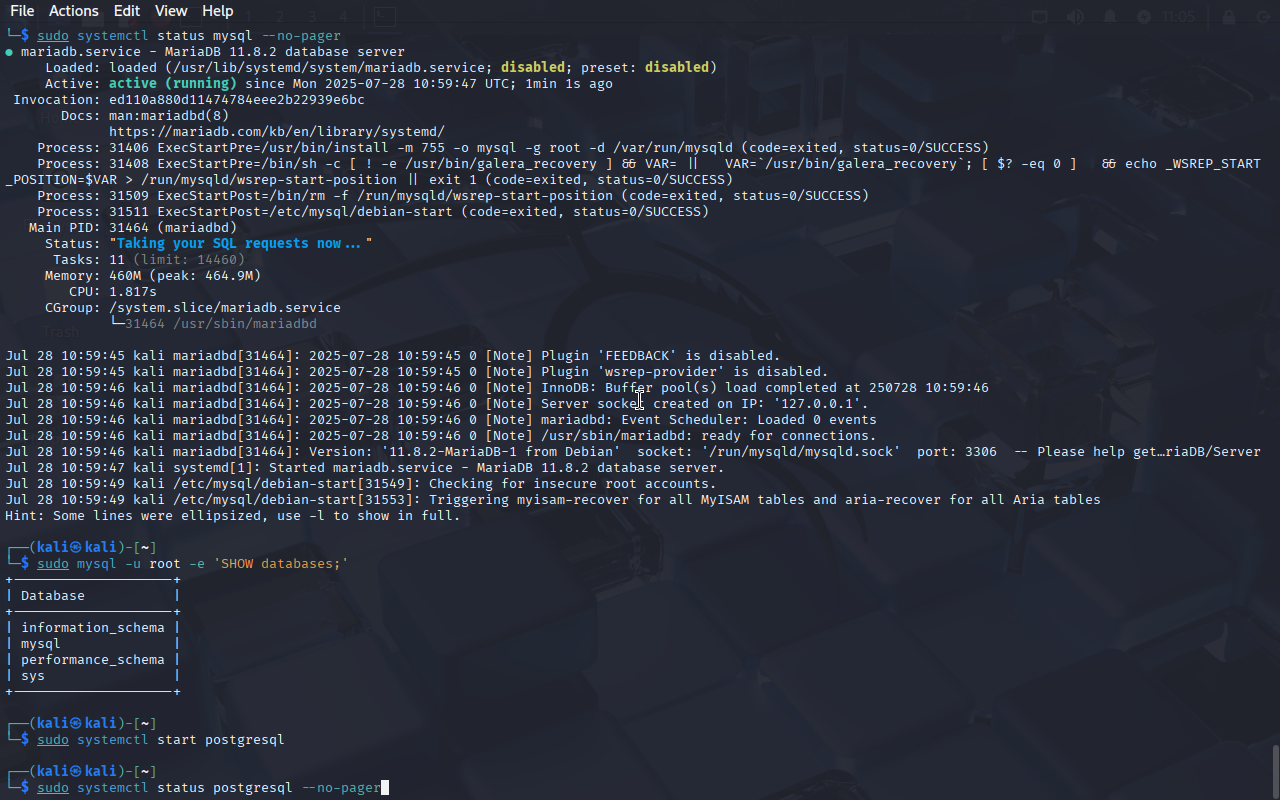Viewport: 1280px width, 800px height.
Task: Click the man:mariadbd(8) docs reference
Action: pos(169,116)
